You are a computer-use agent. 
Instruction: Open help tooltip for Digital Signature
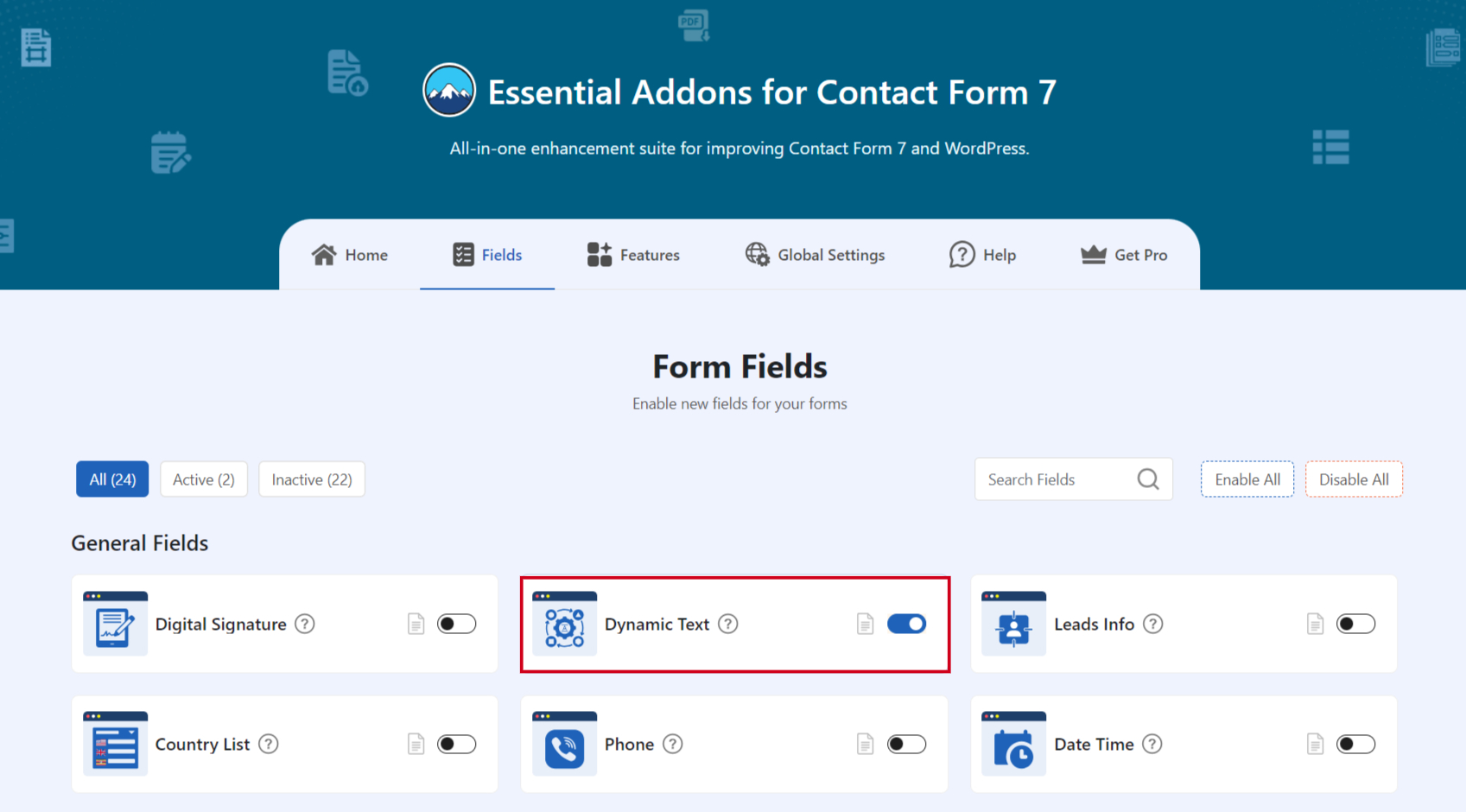pyautogui.click(x=305, y=624)
